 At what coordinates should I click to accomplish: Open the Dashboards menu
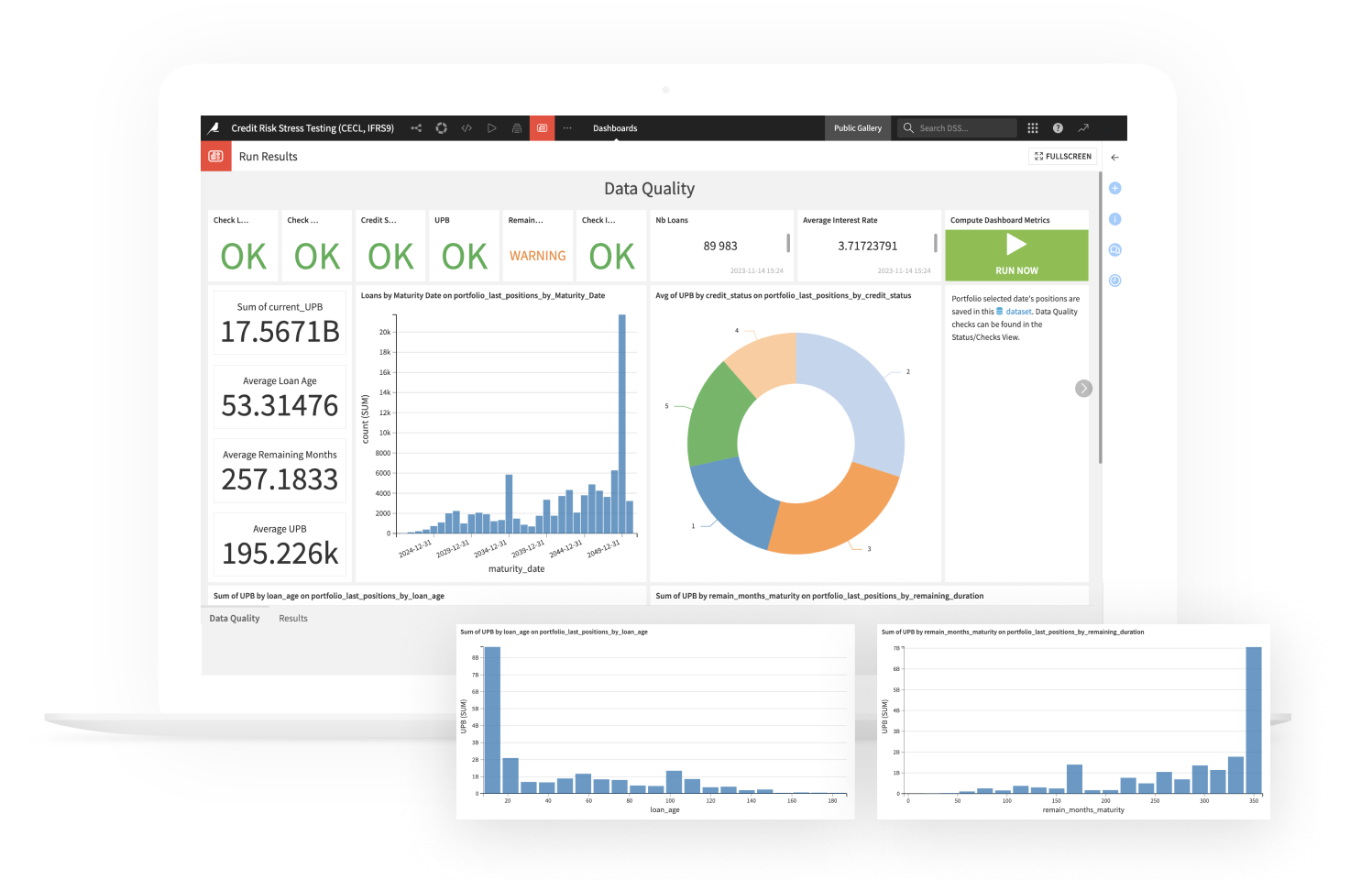pyautogui.click(x=615, y=128)
